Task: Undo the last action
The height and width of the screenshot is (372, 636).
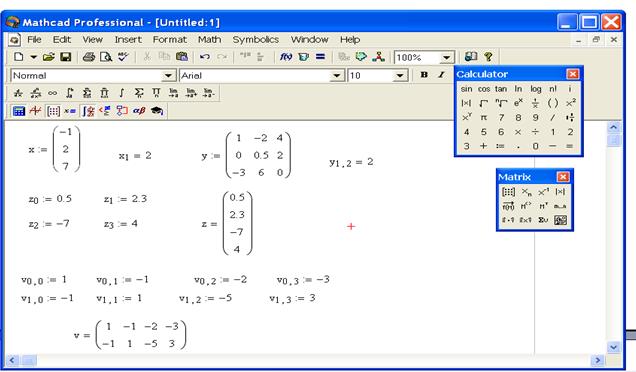Action: pos(205,57)
